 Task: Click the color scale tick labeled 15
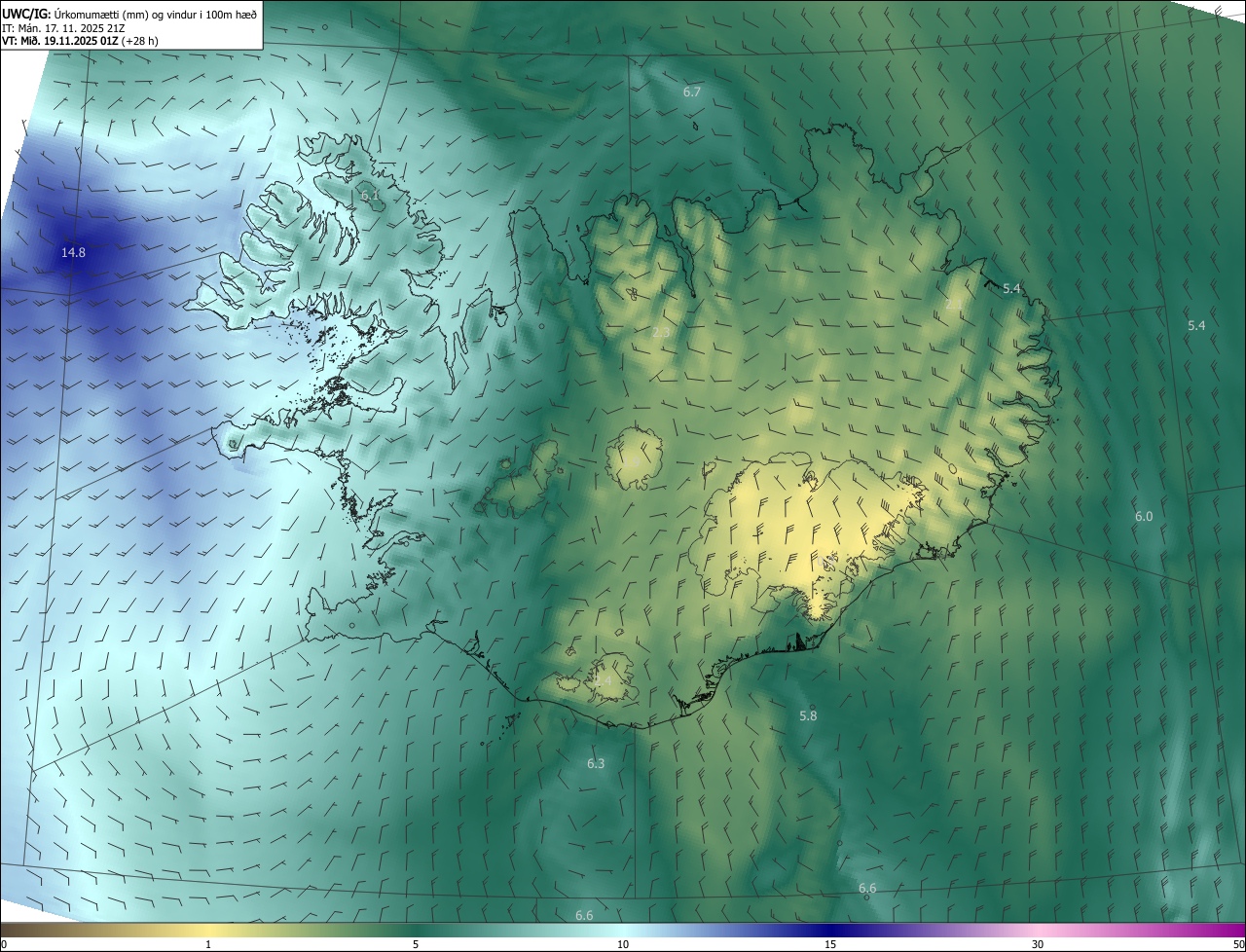pyautogui.click(x=830, y=945)
